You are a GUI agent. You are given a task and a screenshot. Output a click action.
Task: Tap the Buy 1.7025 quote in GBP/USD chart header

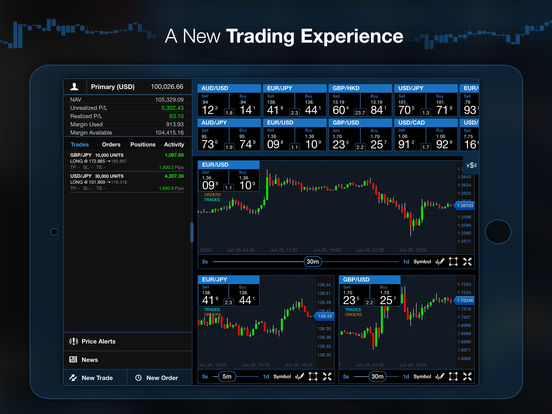[x=385, y=295]
